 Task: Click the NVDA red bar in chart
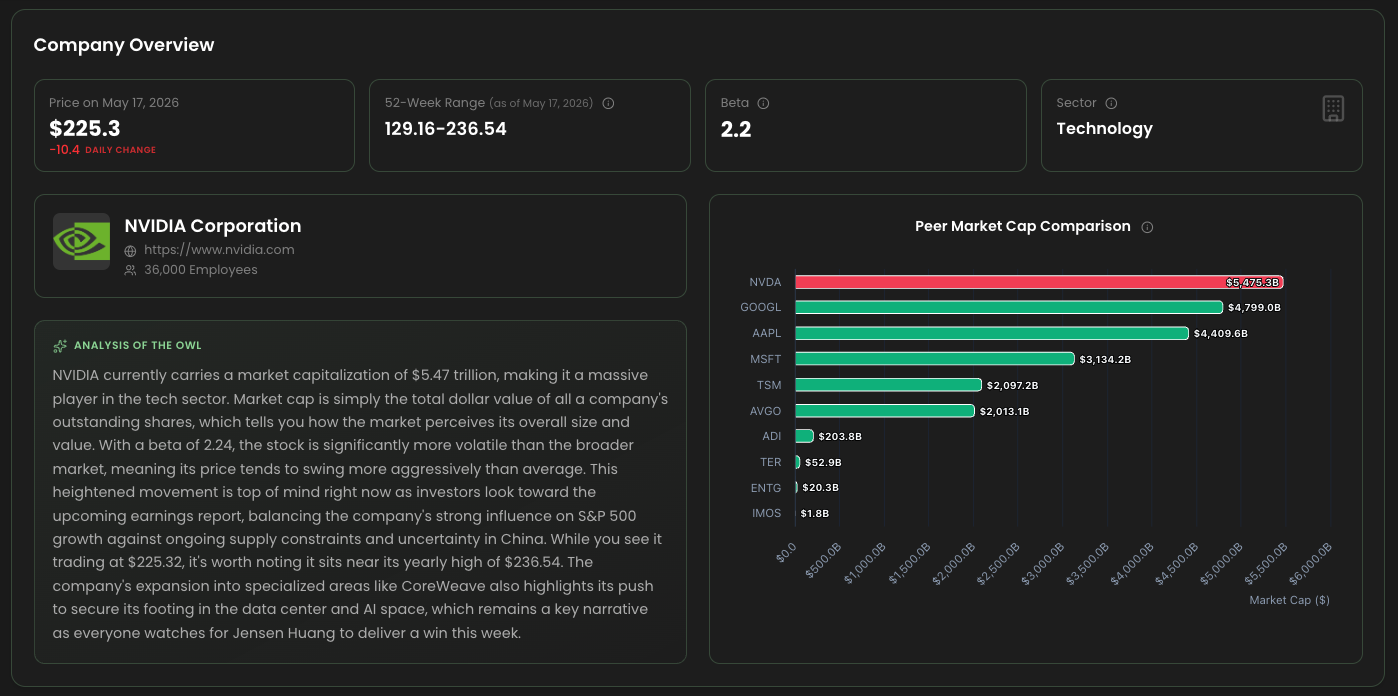[1039, 282]
